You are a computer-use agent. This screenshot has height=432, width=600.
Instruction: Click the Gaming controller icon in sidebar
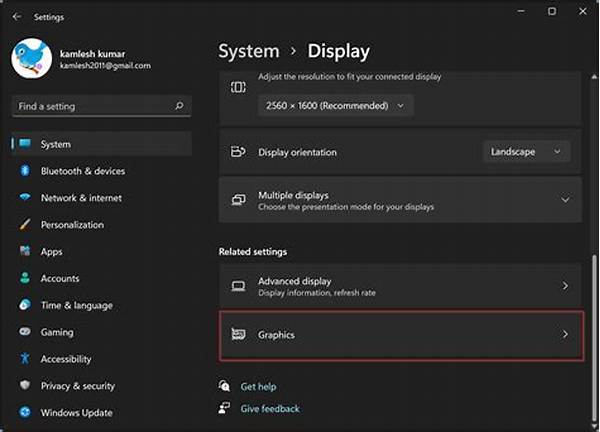[x=25, y=332]
